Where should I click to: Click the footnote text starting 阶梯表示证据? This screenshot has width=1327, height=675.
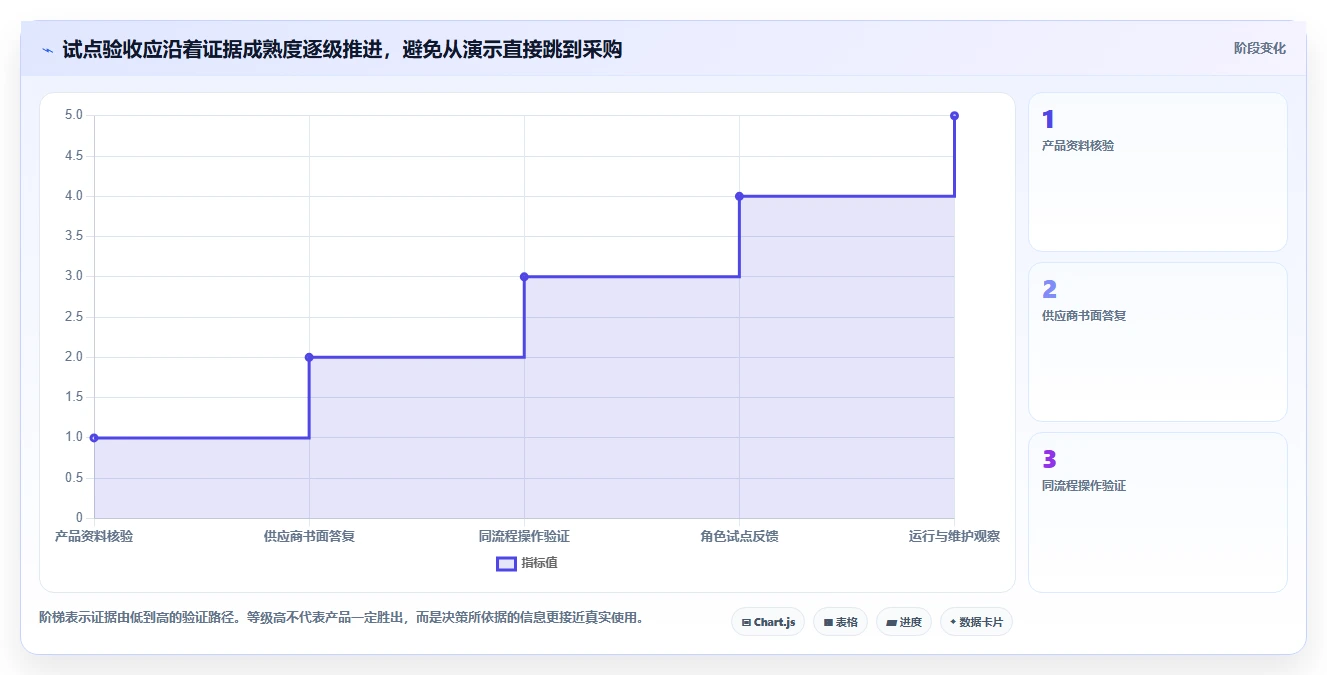point(341,617)
